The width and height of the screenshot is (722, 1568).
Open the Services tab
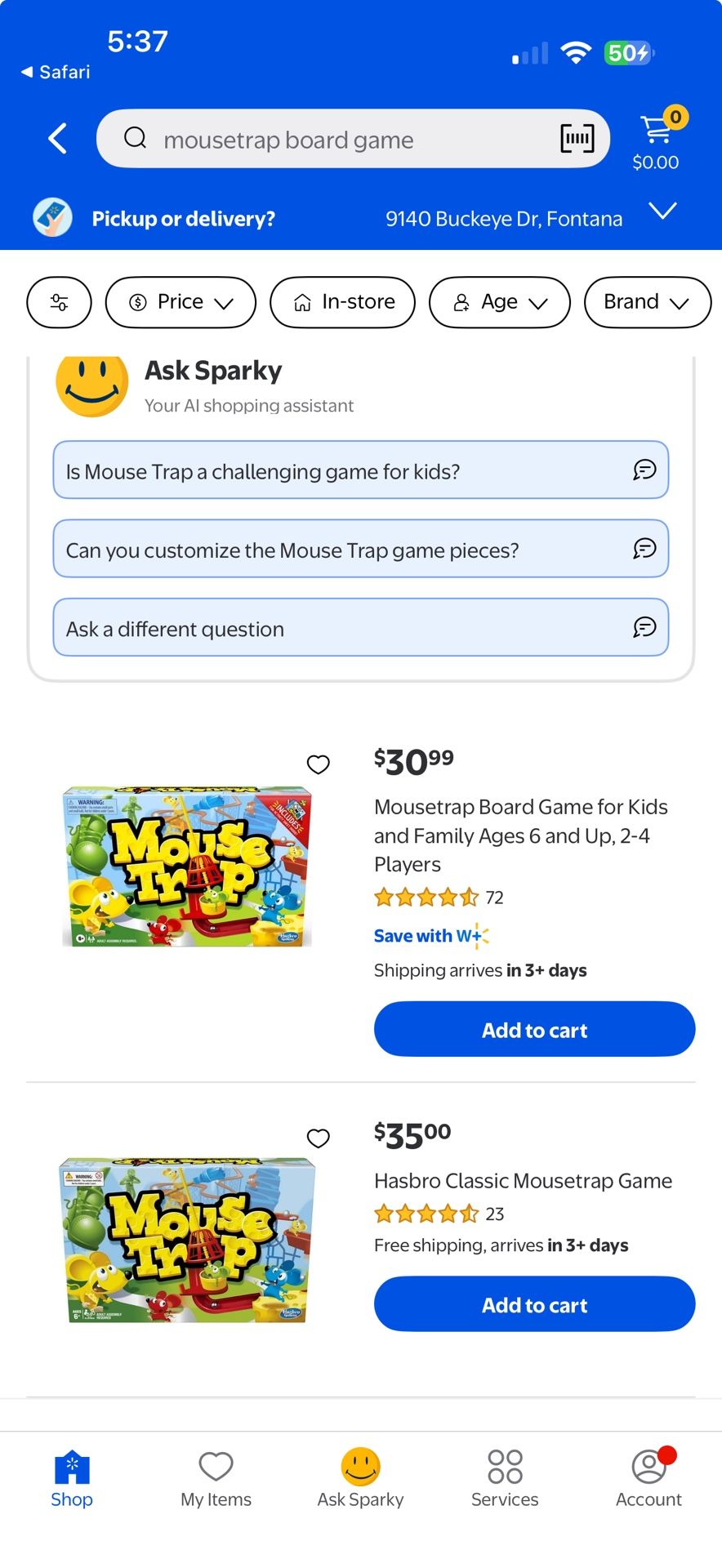pyautogui.click(x=505, y=1478)
